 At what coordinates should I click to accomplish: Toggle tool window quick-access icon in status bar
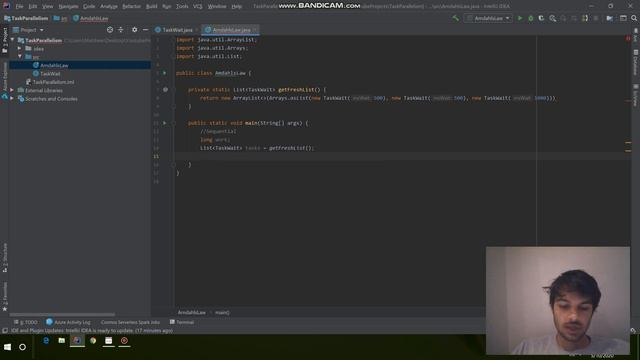(x=4, y=331)
